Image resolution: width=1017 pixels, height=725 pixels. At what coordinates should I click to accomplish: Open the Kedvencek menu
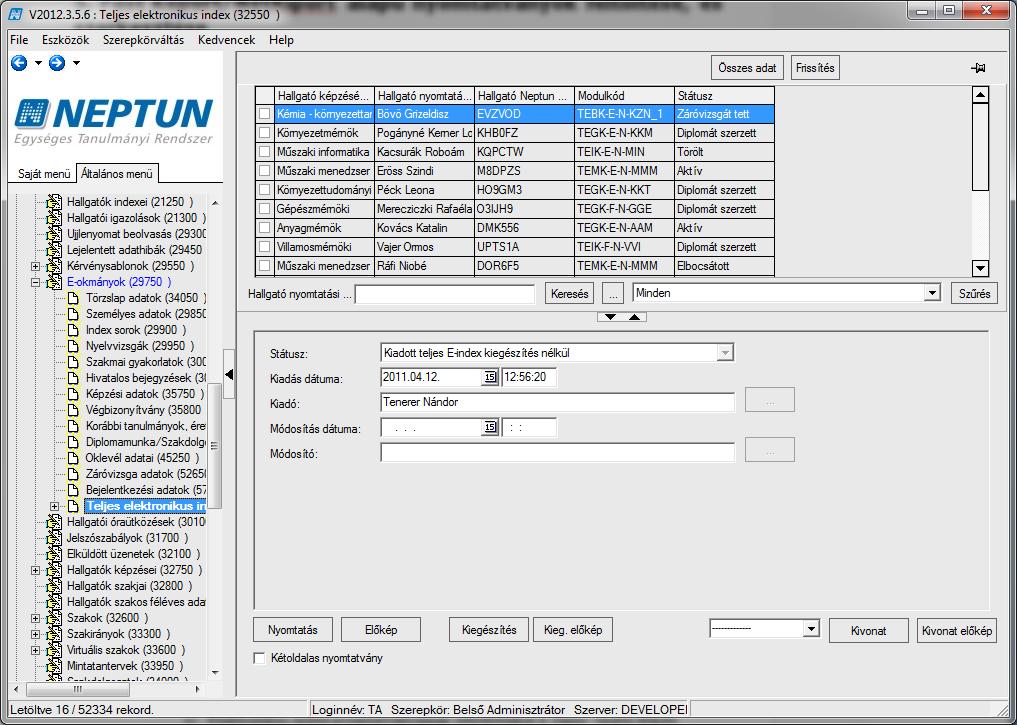tap(226, 40)
